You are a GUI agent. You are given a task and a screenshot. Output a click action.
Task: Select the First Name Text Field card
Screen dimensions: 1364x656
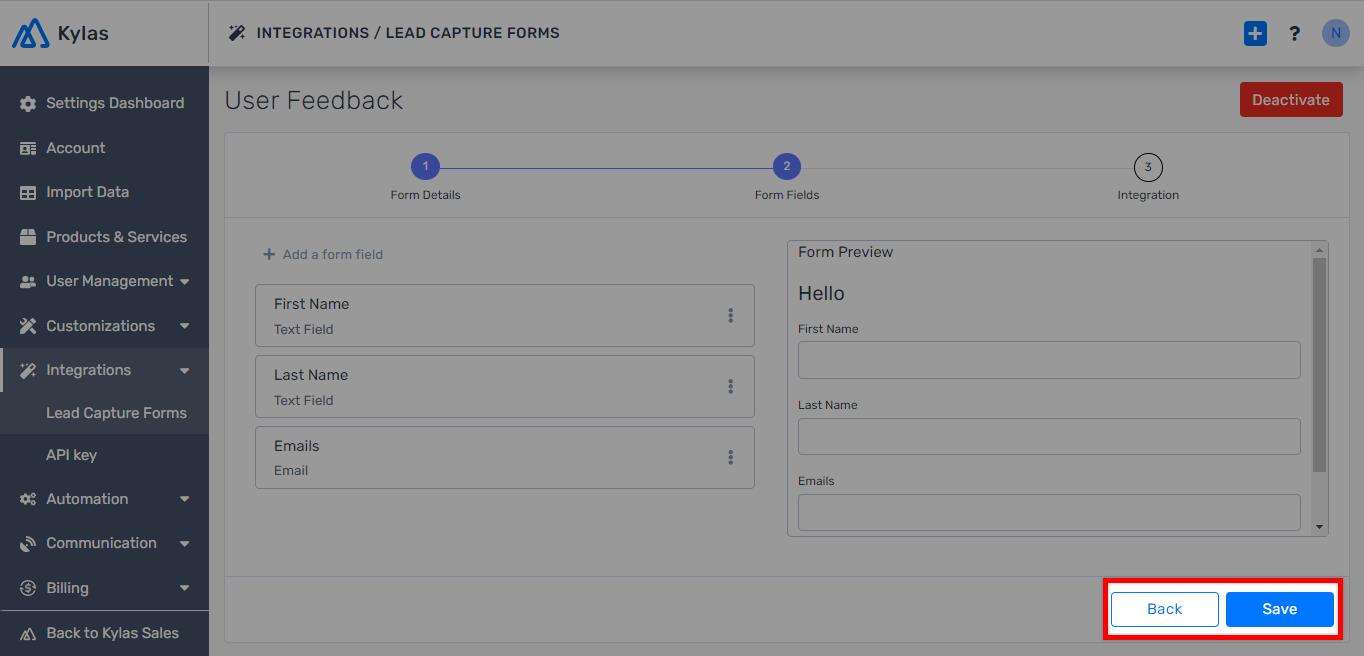505,315
